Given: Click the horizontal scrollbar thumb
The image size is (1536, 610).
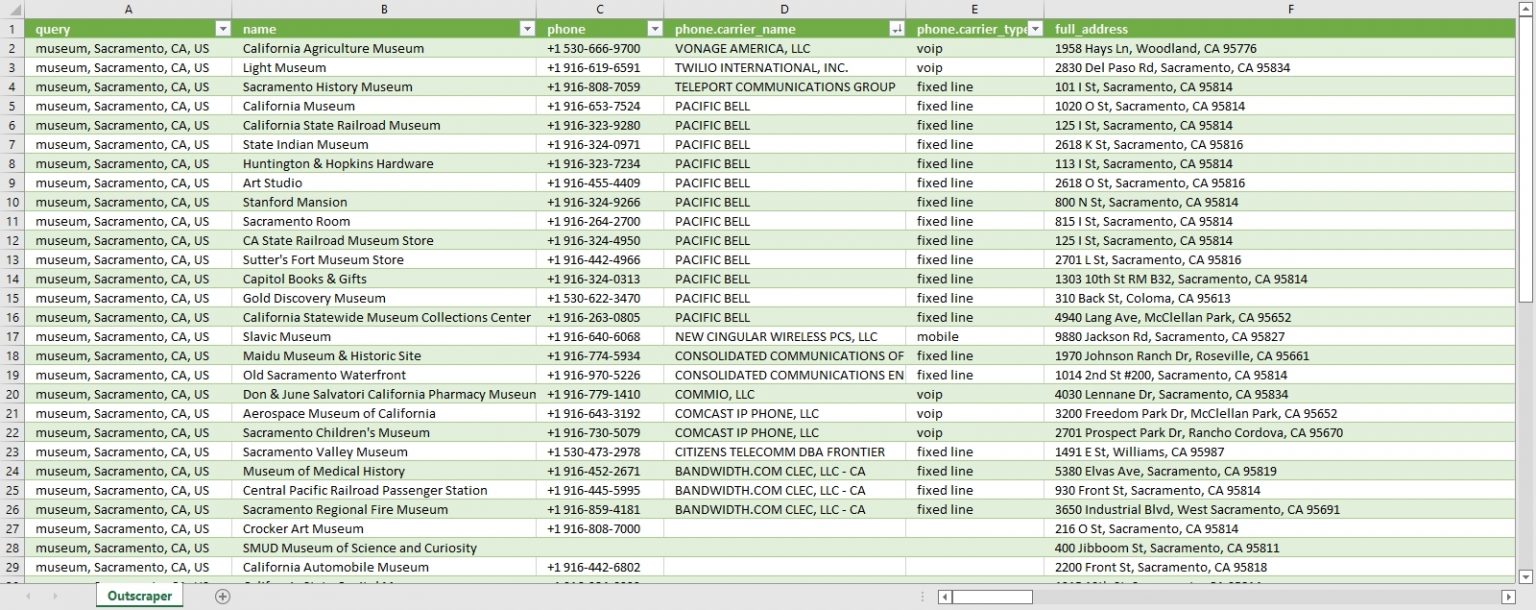Looking at the screenshot, I should [x=991, y=597].
